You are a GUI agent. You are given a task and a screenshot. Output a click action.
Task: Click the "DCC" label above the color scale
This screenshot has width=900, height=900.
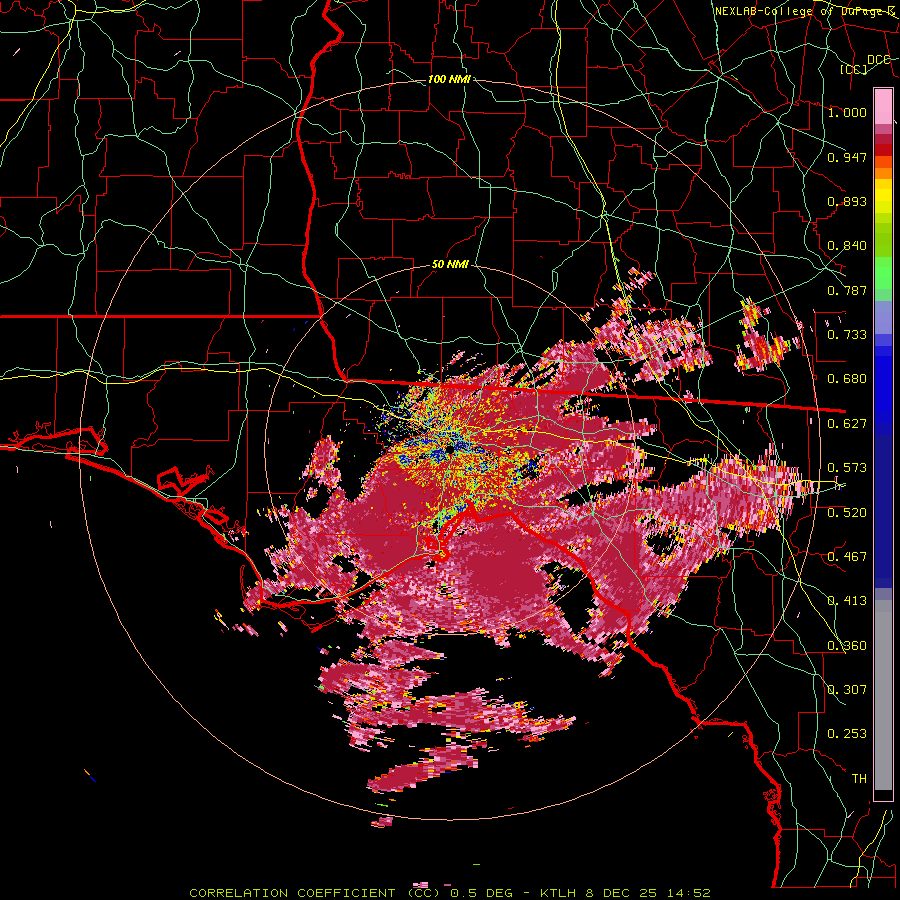[879, 60]
